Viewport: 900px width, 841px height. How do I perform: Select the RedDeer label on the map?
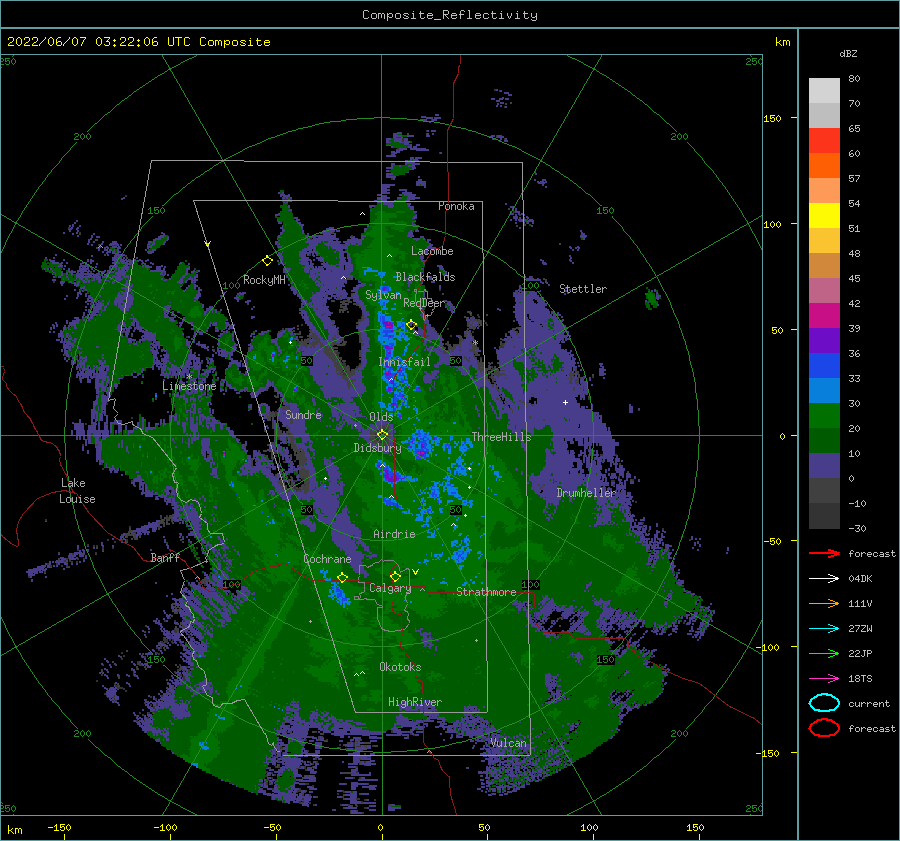424,303
